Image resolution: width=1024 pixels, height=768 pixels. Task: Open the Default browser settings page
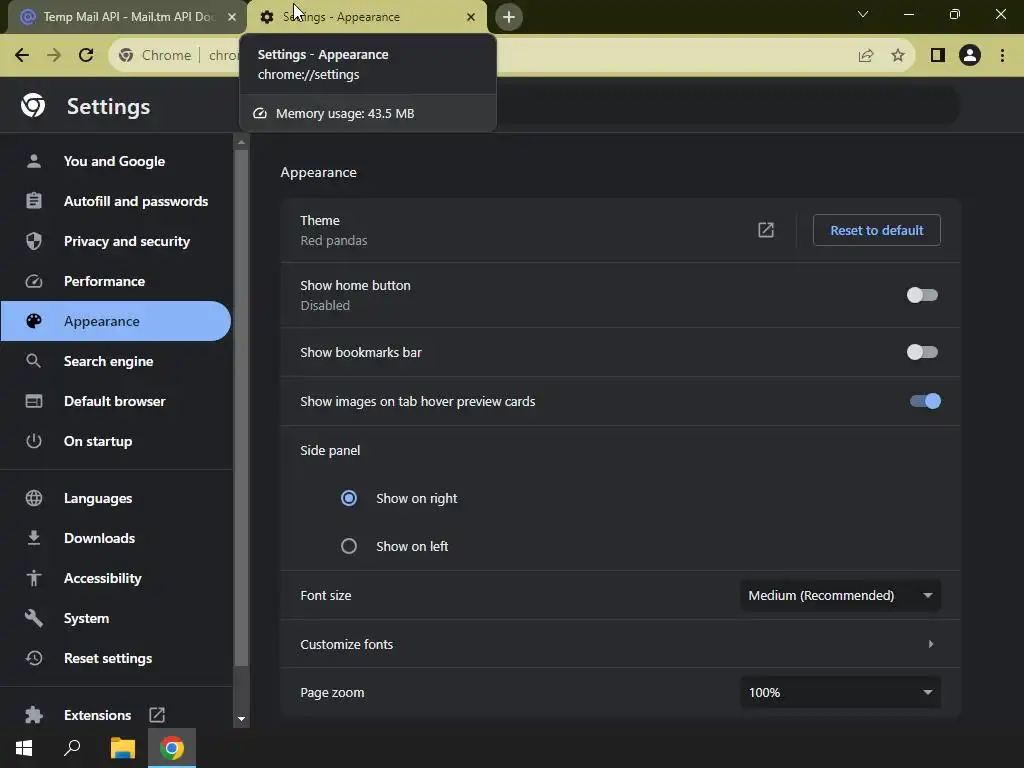[x=116, y=401]
